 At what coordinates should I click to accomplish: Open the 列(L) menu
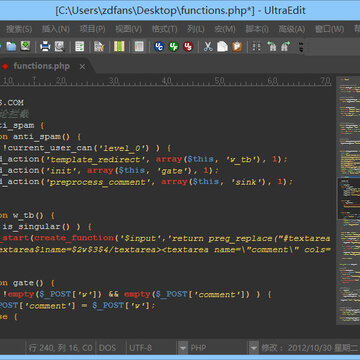point(196,29)
